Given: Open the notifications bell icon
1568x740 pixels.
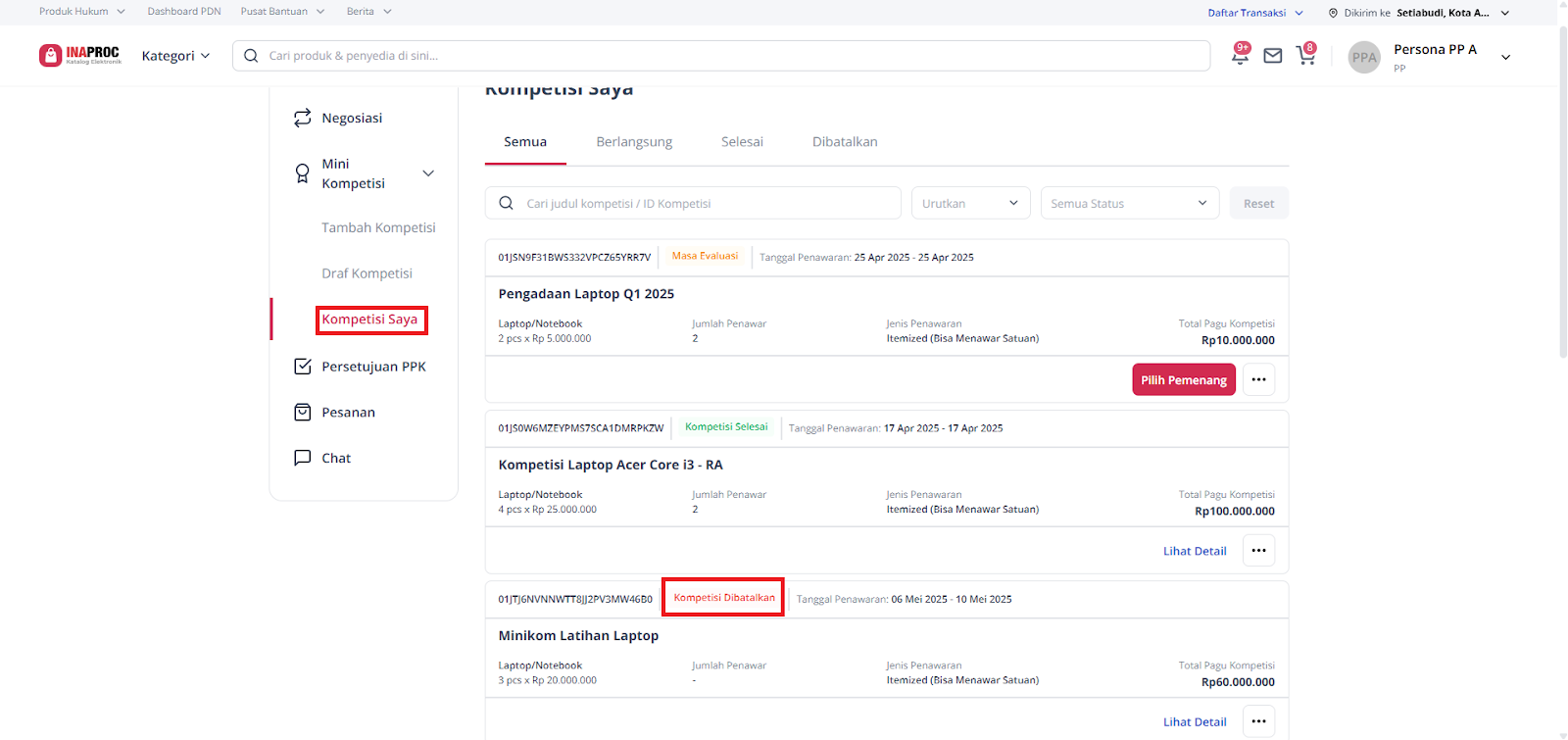Looking at the screenshot, I should coord(1240,56).
